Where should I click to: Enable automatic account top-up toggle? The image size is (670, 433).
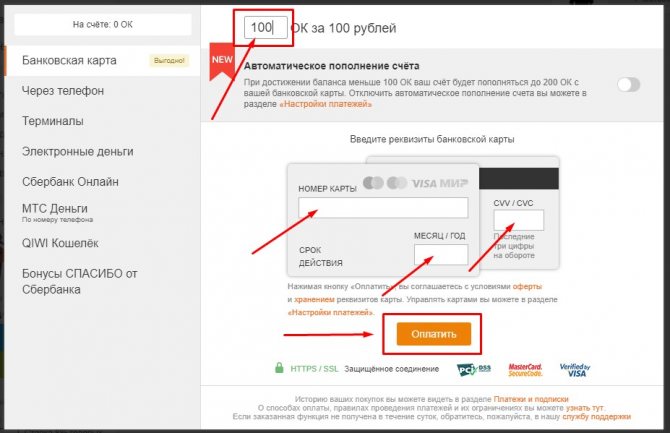click(629, 85)
